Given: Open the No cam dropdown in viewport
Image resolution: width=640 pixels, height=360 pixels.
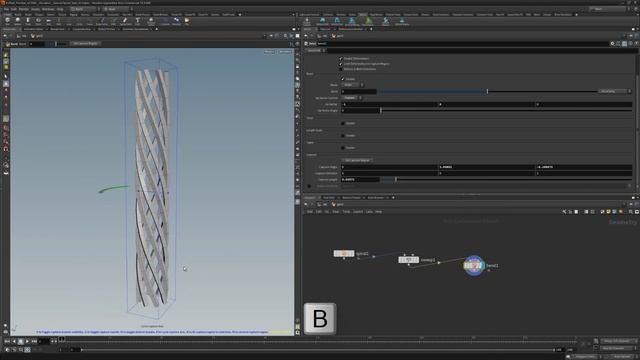Looking at the screenshot, I should [284, 52].
